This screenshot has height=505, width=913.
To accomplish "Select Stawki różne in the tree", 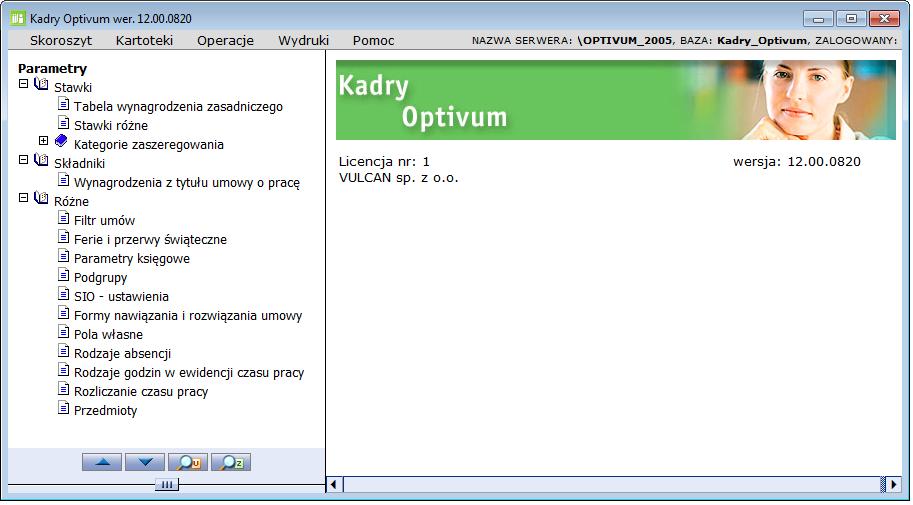I will coord(111,125).
